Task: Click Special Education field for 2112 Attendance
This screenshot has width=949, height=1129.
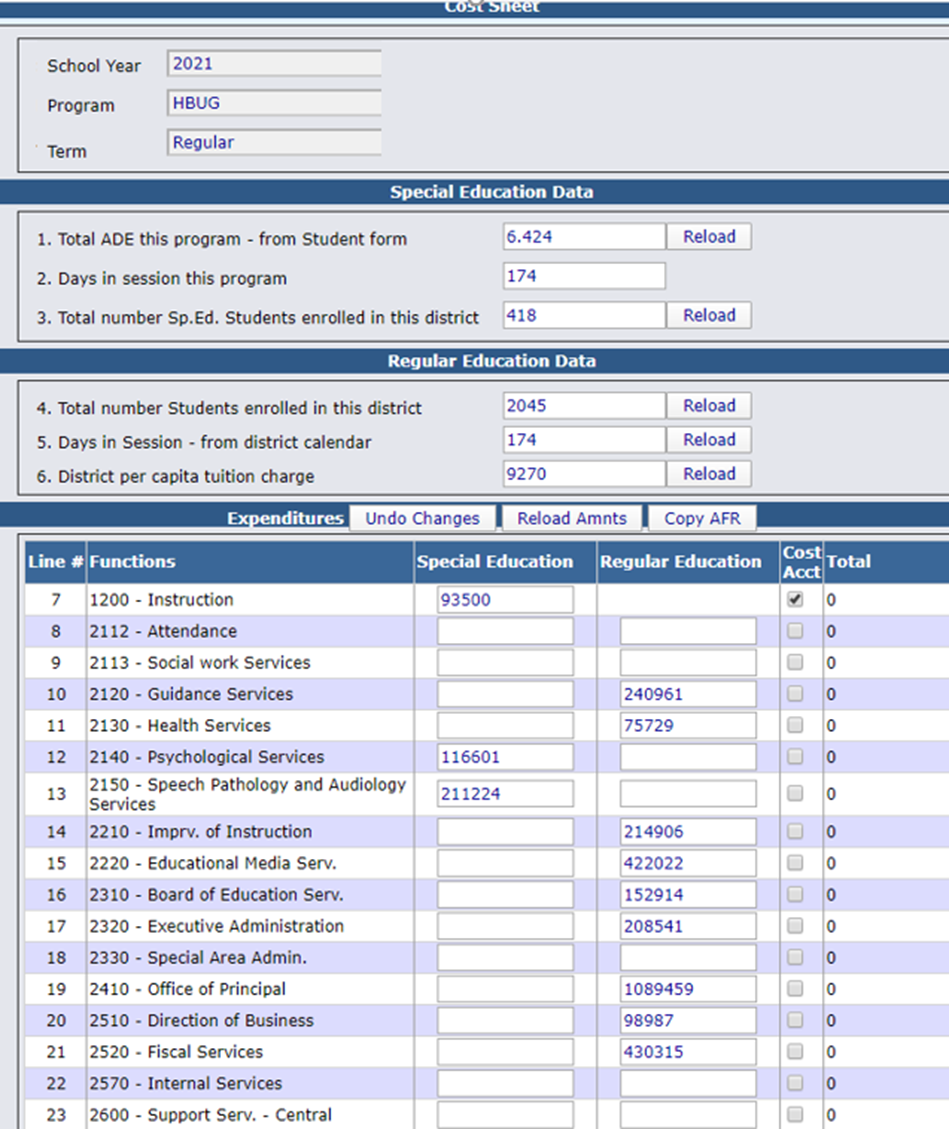Action: 505,631
